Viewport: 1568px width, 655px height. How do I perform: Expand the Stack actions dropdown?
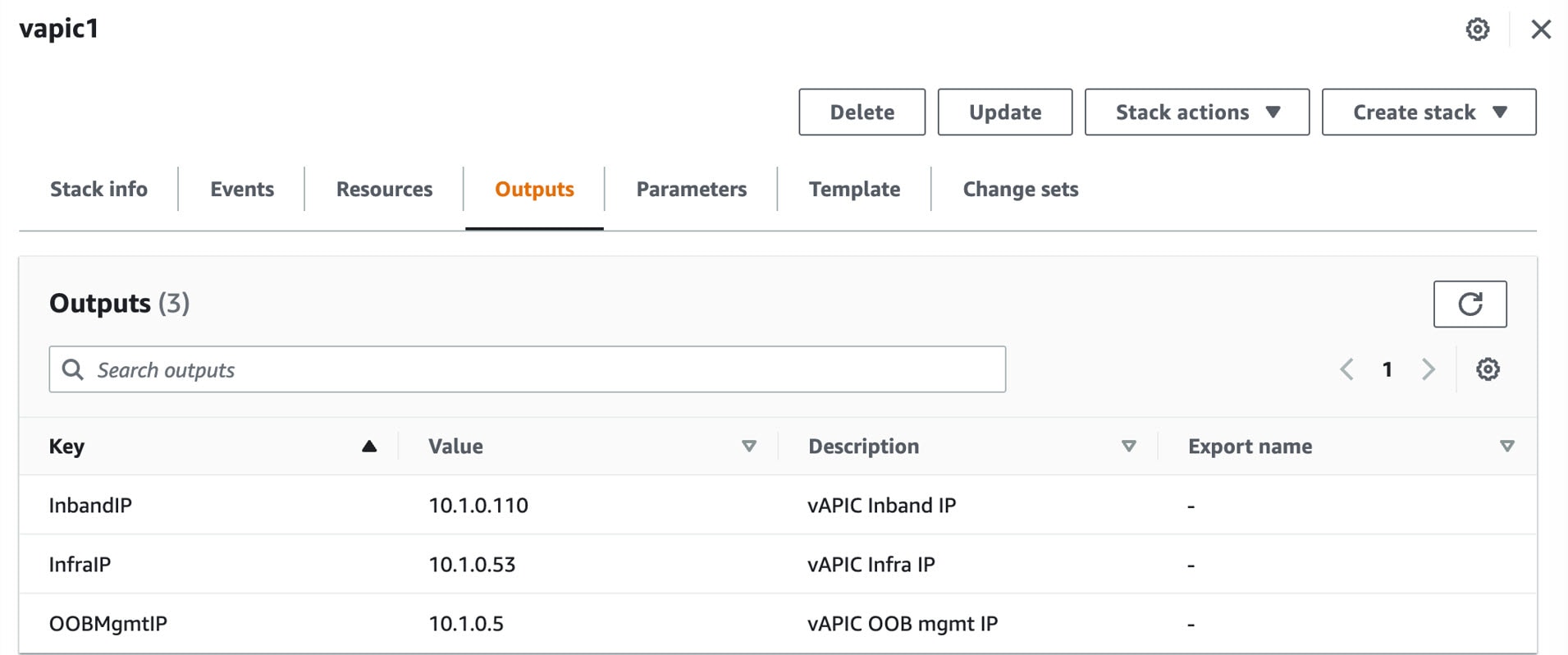point(1196,112)
